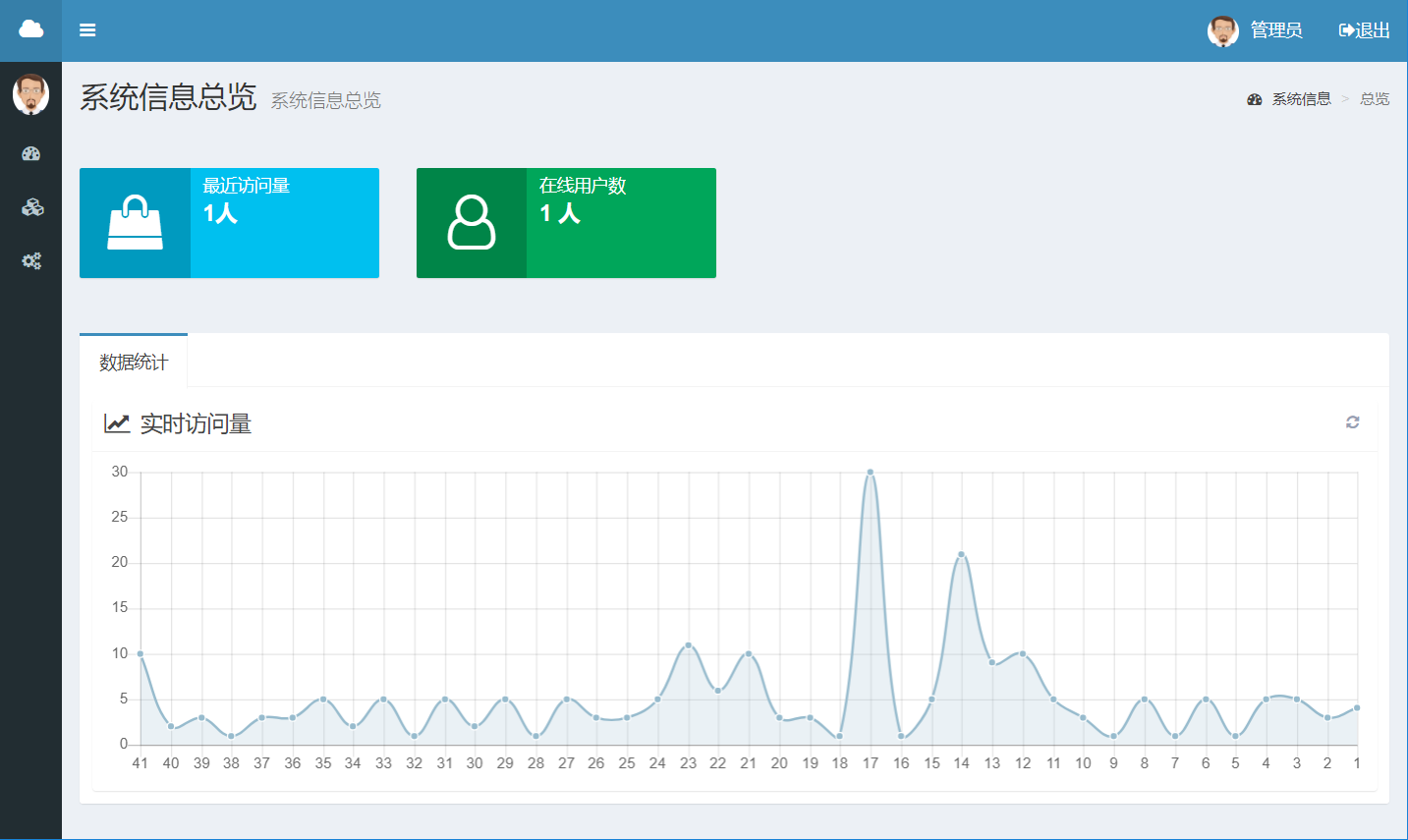Click the 系统信息 breadcrumb link

coord(1301,99)
